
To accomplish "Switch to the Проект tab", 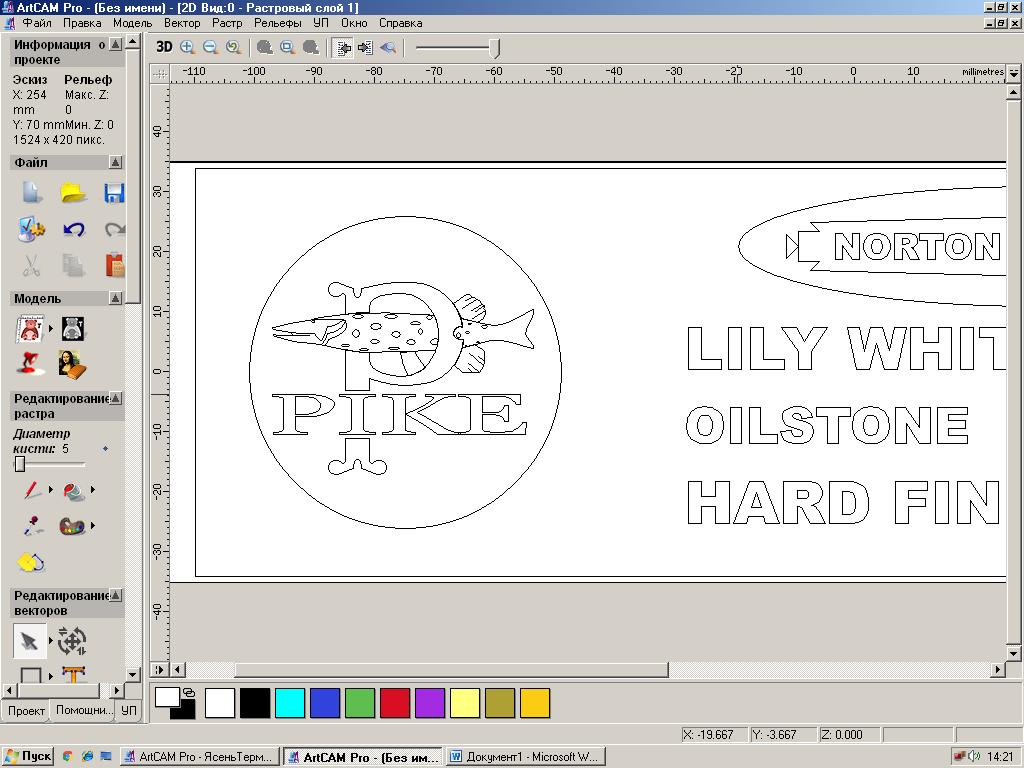I will 26,710.
